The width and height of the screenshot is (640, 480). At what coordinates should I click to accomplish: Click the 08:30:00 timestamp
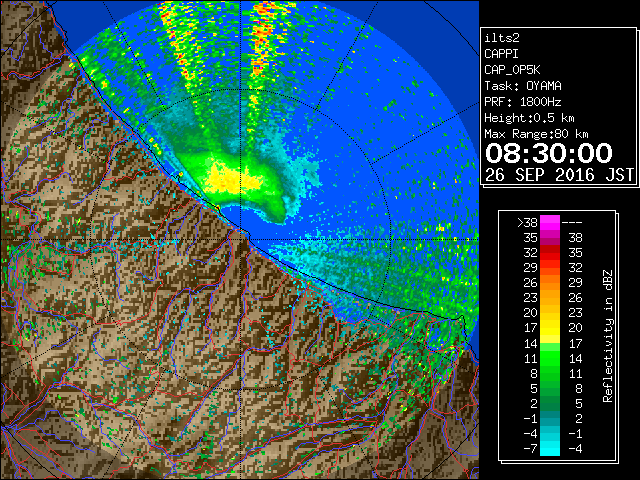[x=549, y=153]
